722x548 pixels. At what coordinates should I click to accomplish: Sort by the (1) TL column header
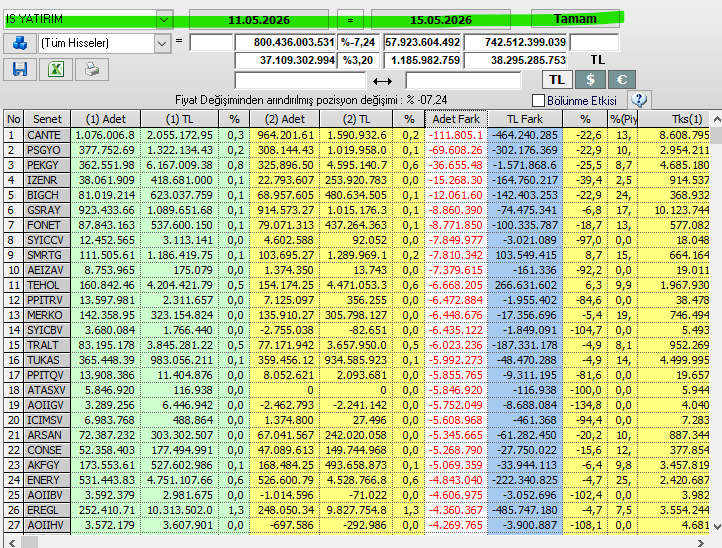coord(179,119)
